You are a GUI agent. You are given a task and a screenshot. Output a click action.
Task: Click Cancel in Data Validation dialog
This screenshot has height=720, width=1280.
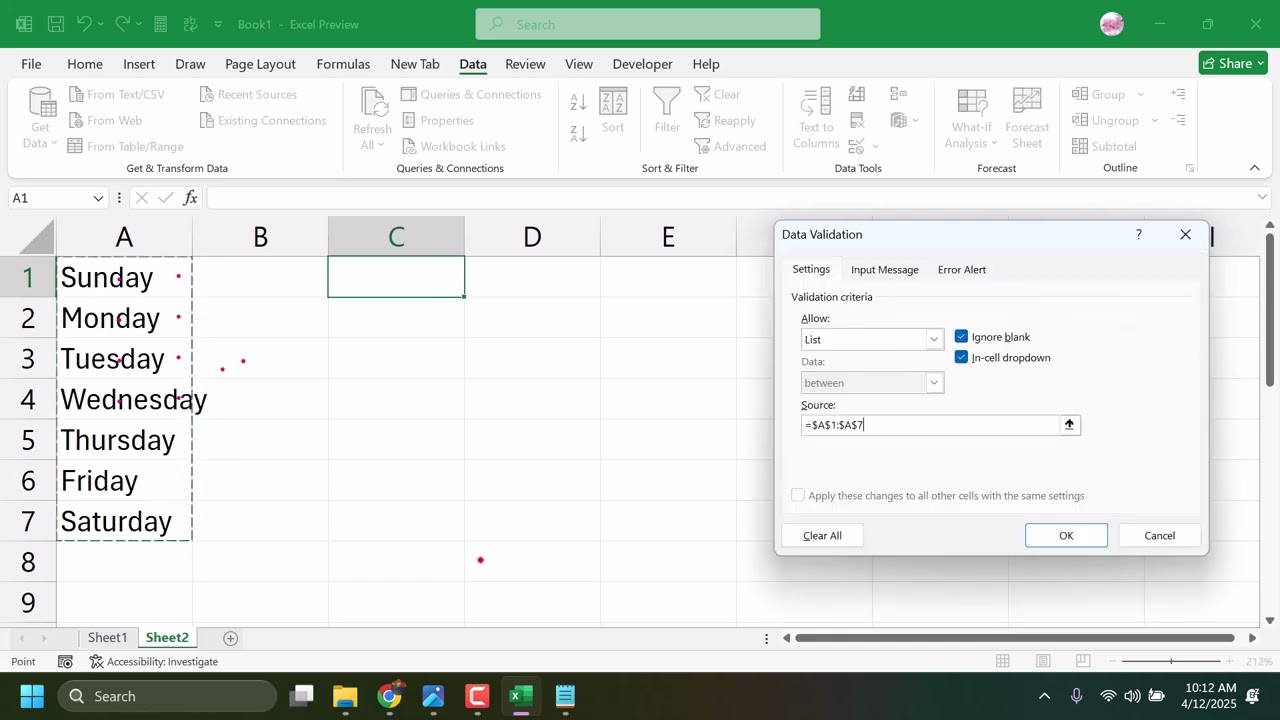[x=1159, y=536]
